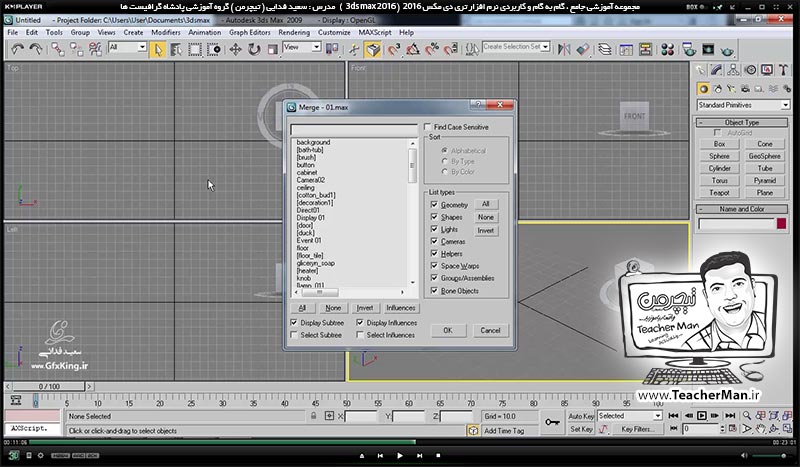
Task: Switch to the Hierarchy command panel tab
Action: pyautogui.click(x=733, y=70)
